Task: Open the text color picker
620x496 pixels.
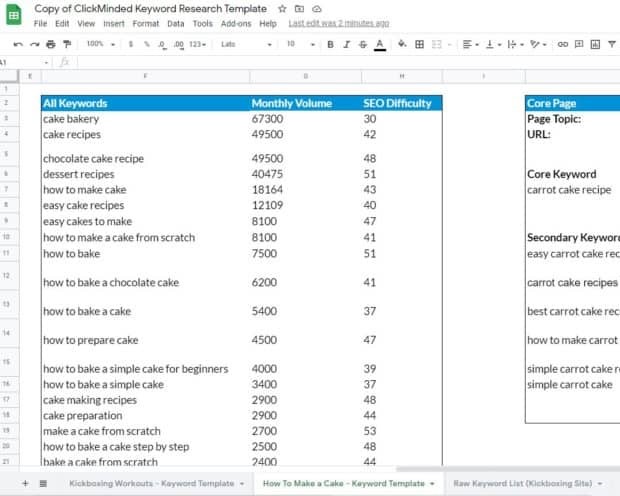Action: 380,44
